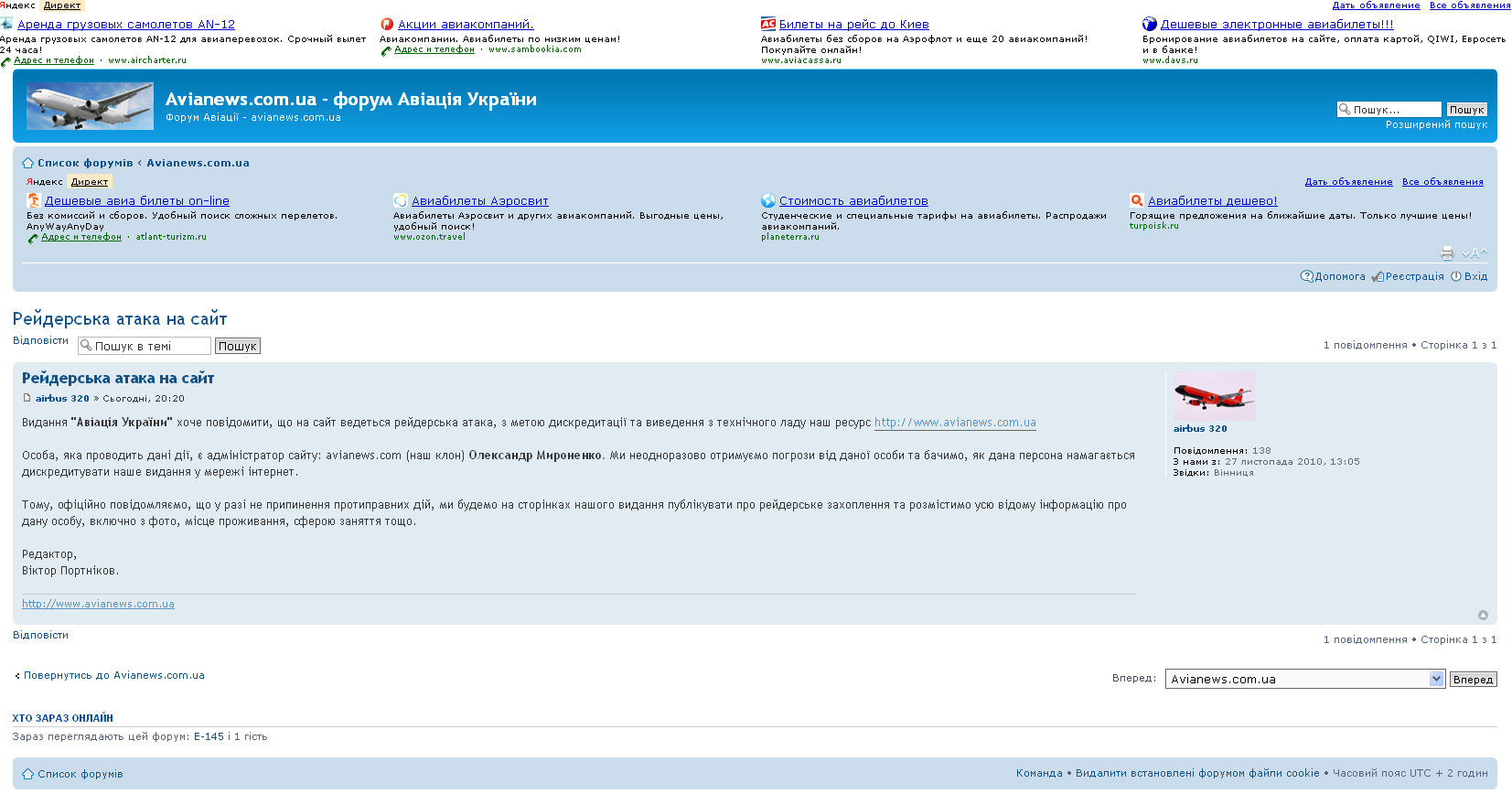Open ad Дешевые электронные авиабилеты

(1277, 25)
